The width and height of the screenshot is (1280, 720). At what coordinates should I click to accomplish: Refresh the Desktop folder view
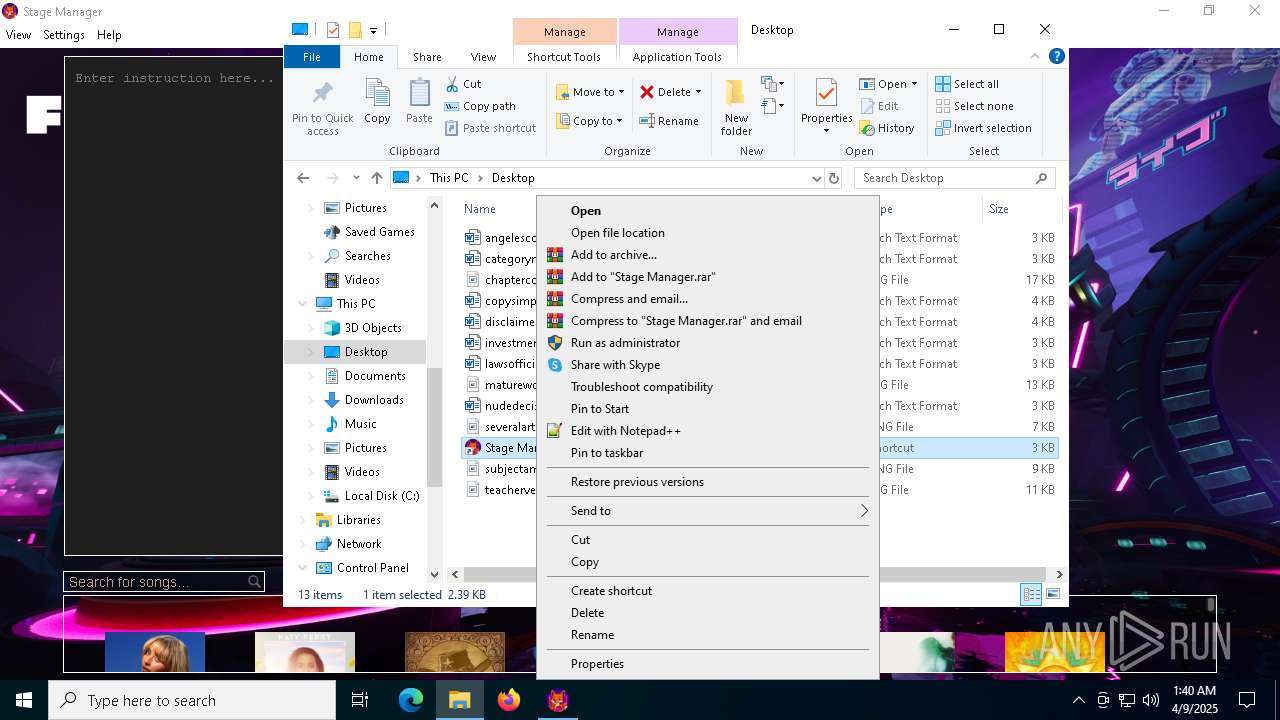834,178
